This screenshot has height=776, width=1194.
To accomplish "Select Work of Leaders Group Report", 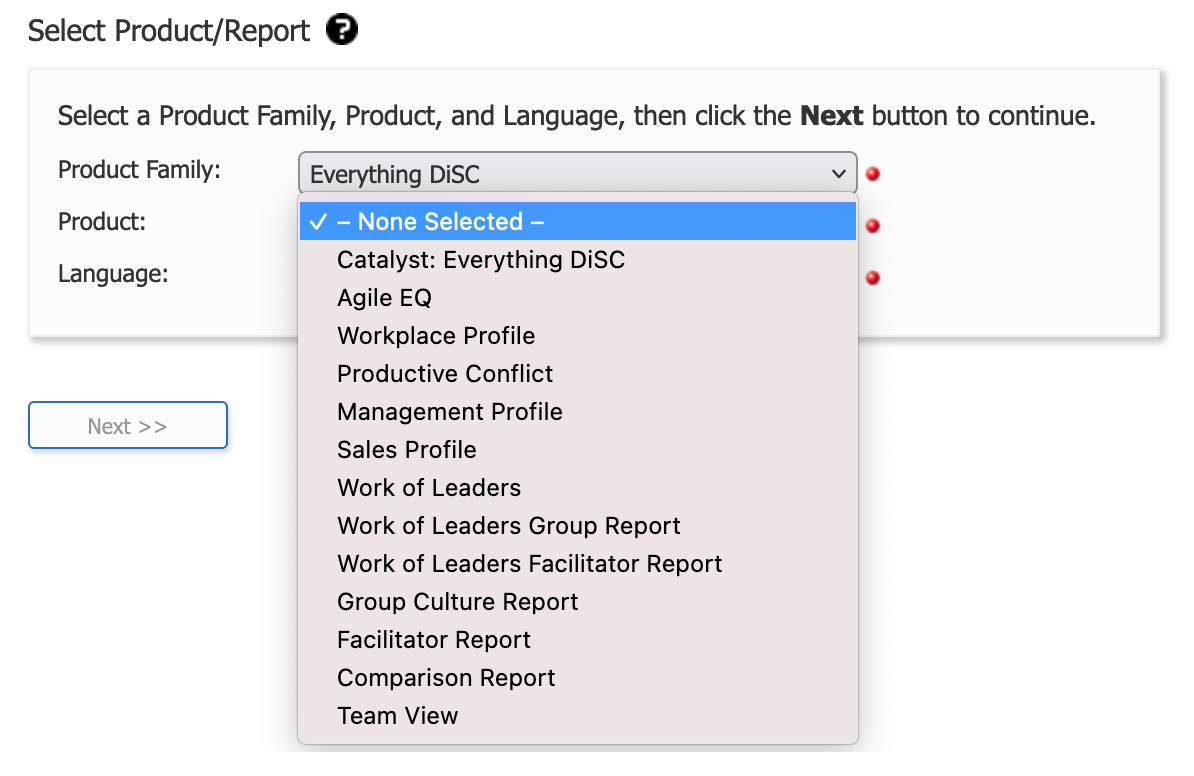I will click(x=577, y=526).
